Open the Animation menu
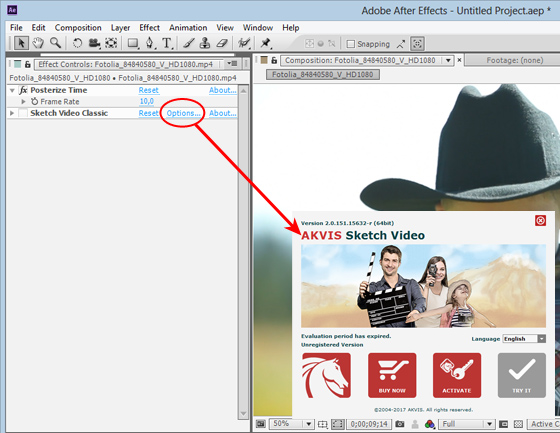The width and height of the screenshot is (560, 433). 188,28
